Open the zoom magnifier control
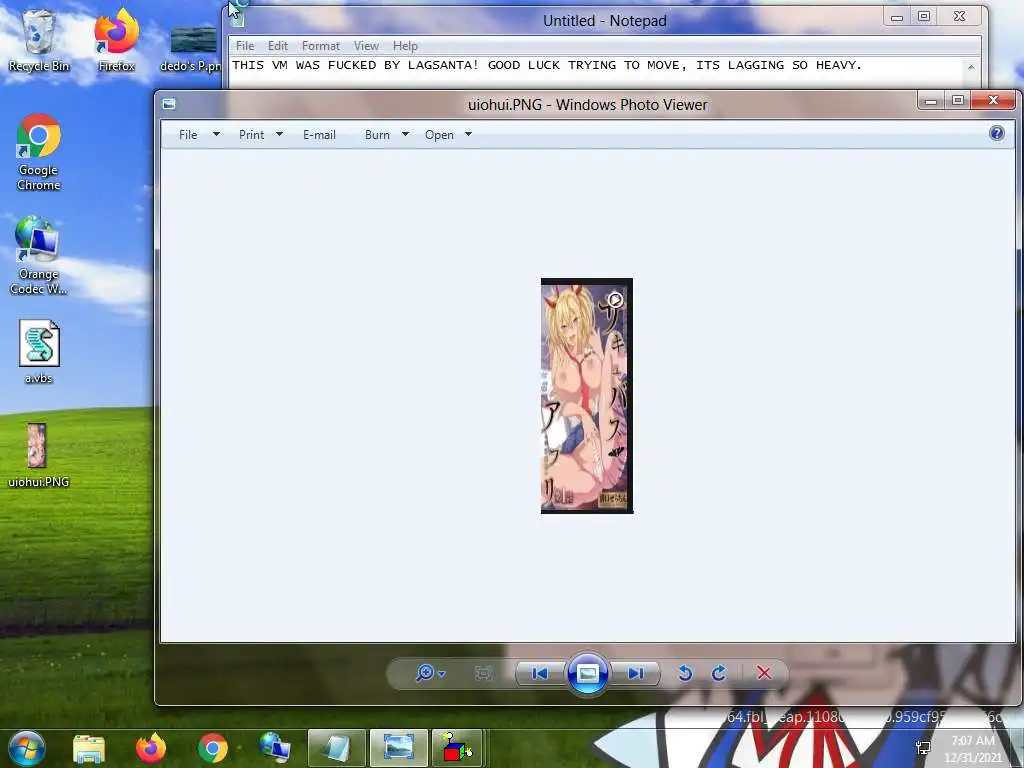 [x=430, y=673]
